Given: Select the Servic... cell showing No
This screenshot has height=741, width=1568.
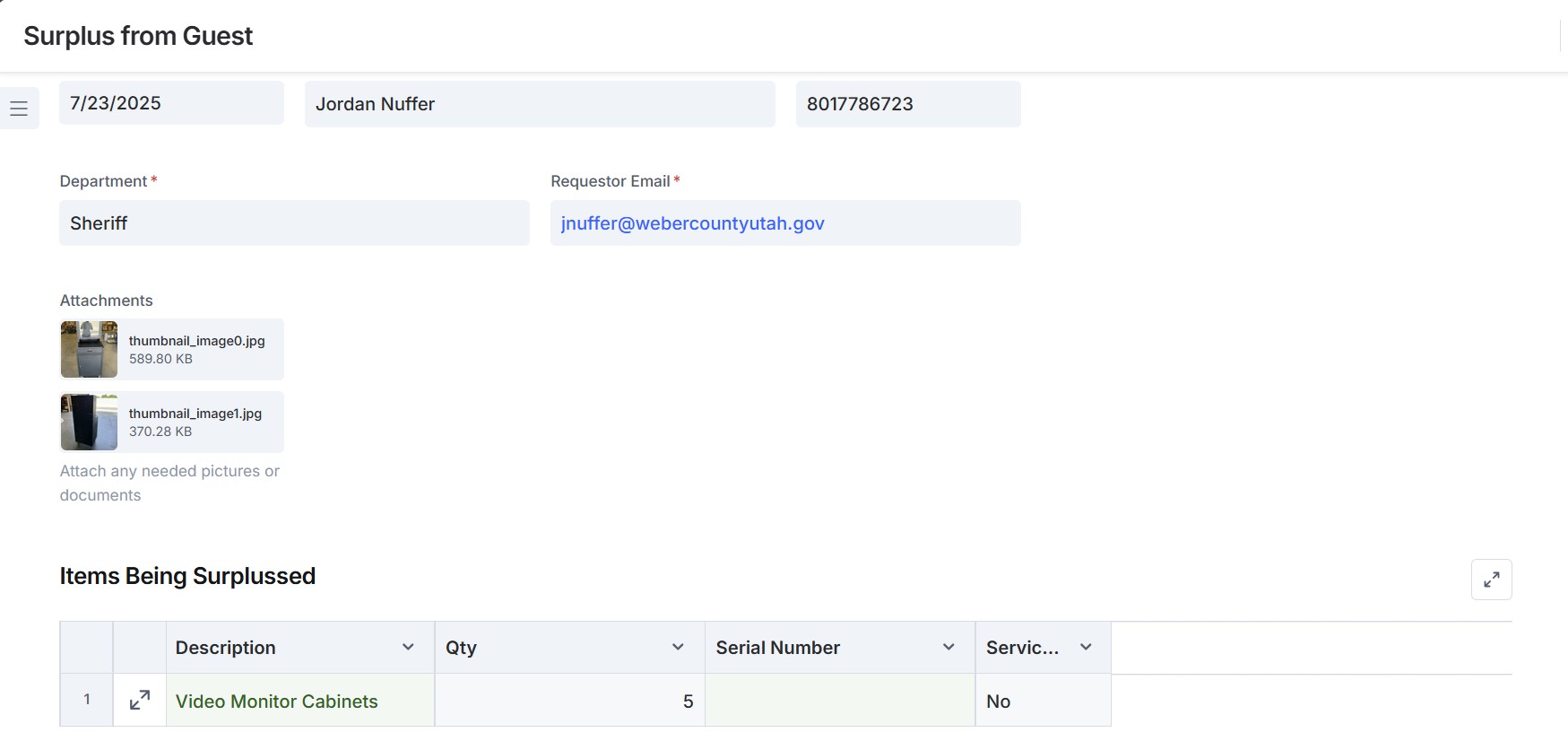Looking at the screenshot, I should point(1043,701).
